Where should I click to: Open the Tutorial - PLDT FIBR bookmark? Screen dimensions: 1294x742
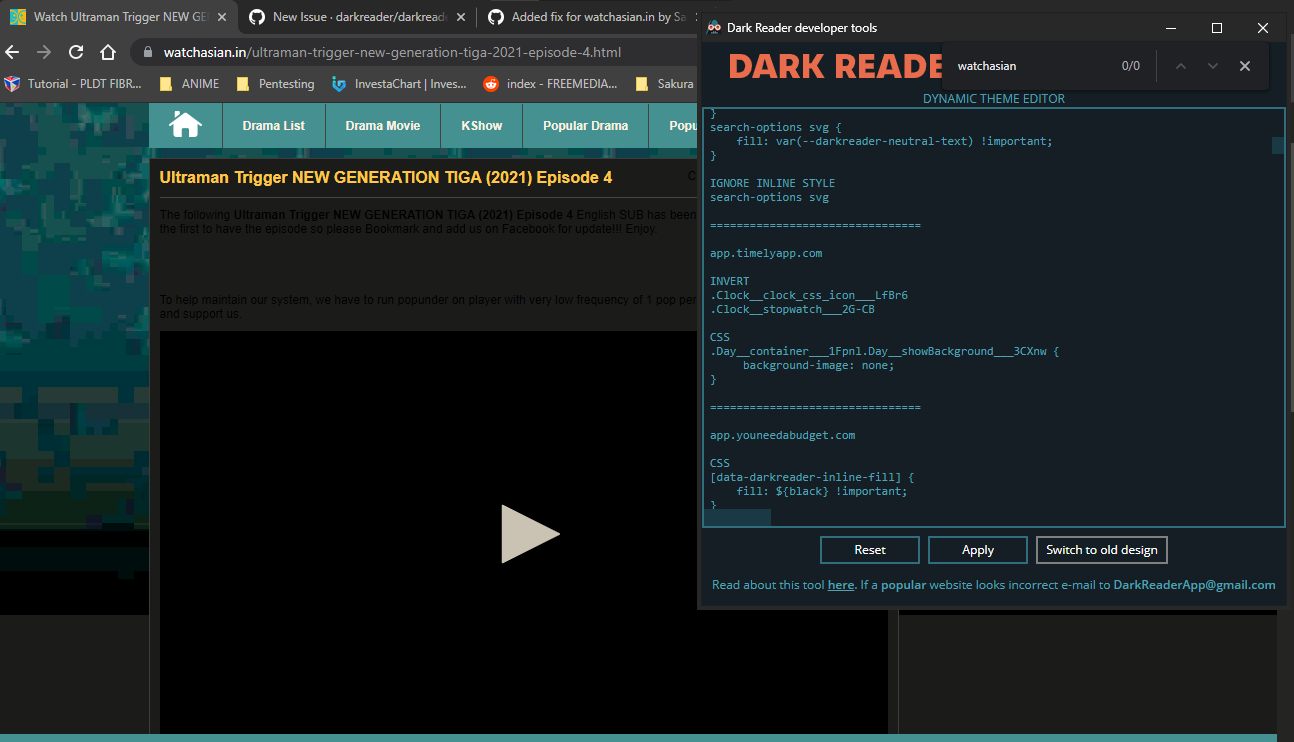[73, 84]
